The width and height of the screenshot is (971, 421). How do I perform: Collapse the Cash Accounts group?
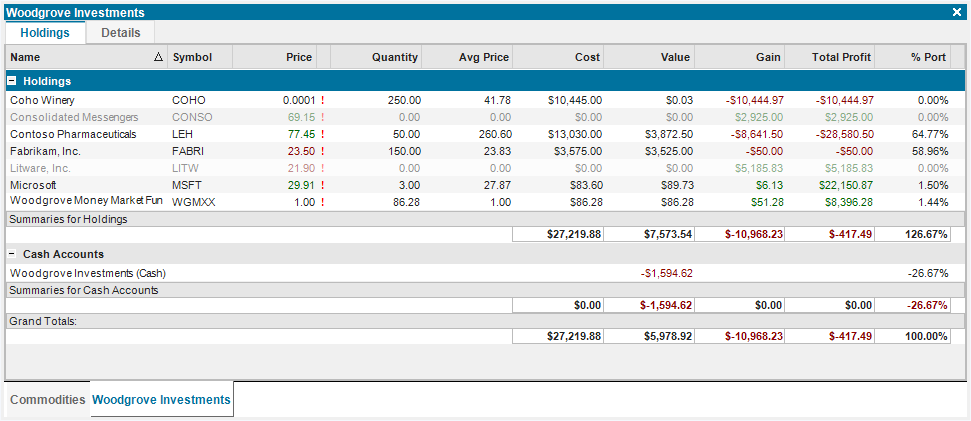click(12, 254)
